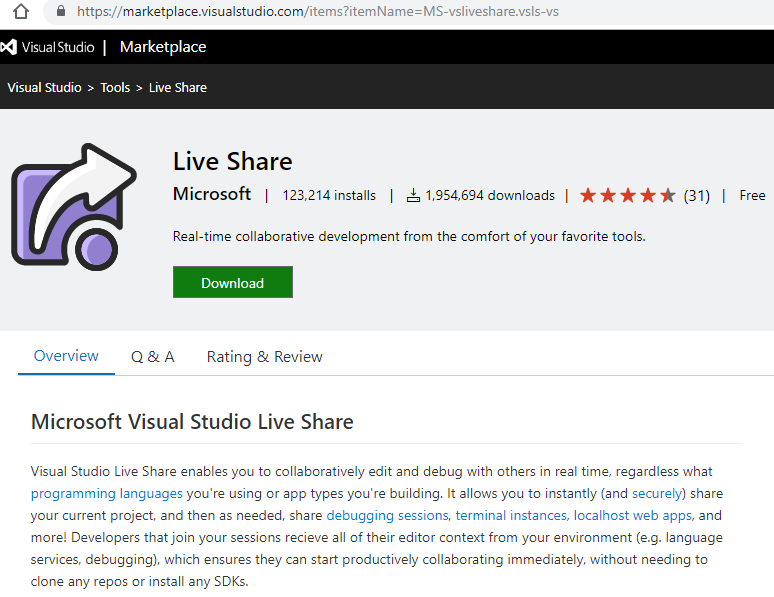Image resolution: width=774 pixels, height=597 pixels.
Task: Click the green Download button
Action: click(x=232, y=282)
